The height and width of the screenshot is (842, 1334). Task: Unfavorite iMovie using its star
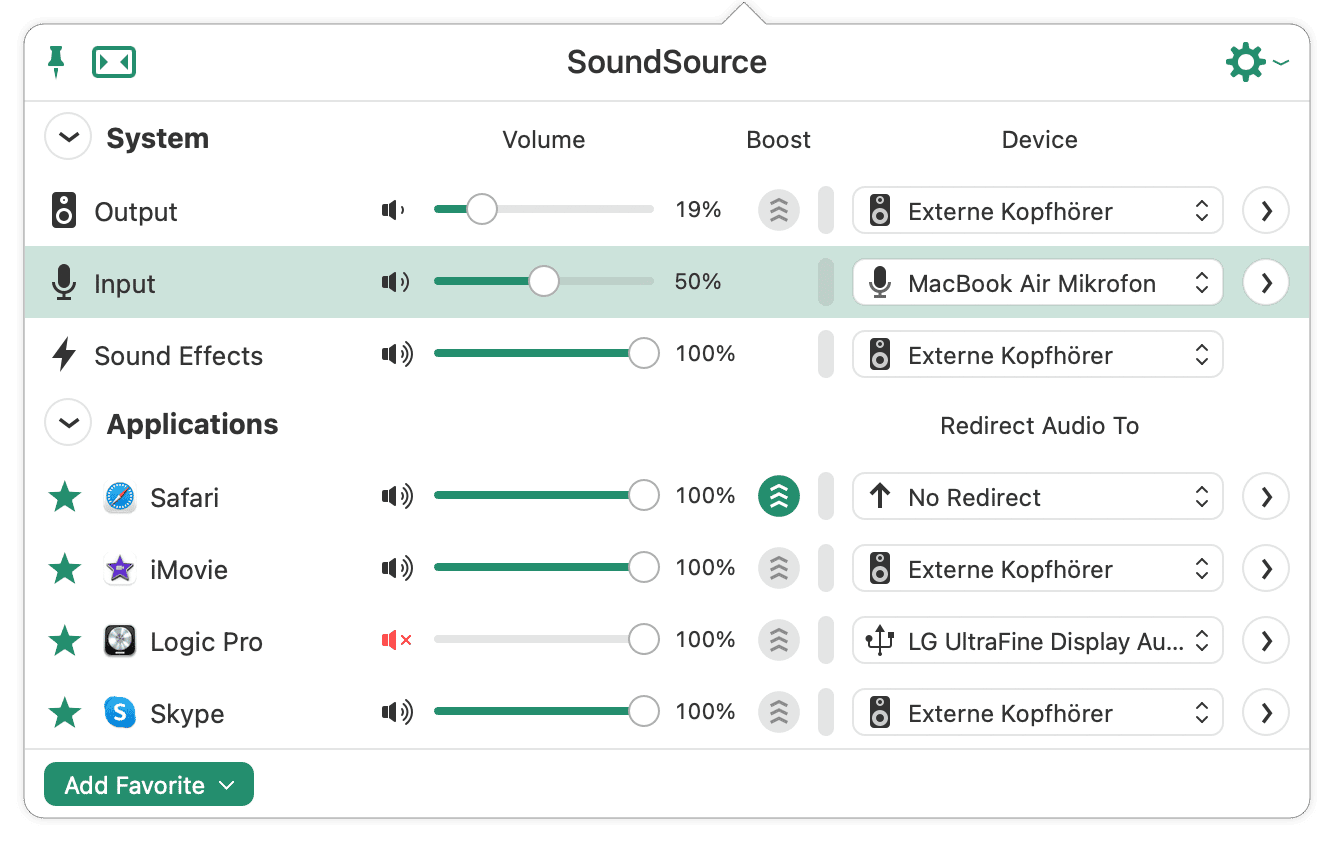(65, 568)
